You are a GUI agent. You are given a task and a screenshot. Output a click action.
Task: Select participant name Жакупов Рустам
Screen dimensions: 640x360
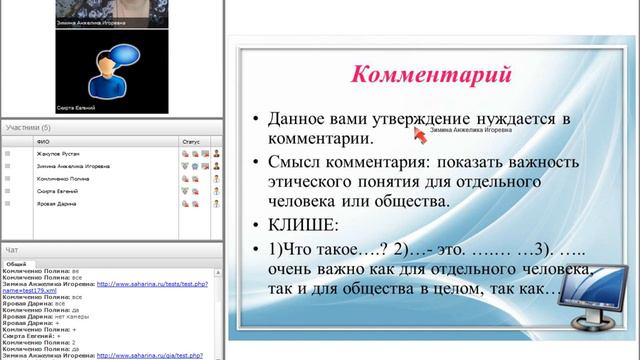pyautogui.click(x=58, y=154)
